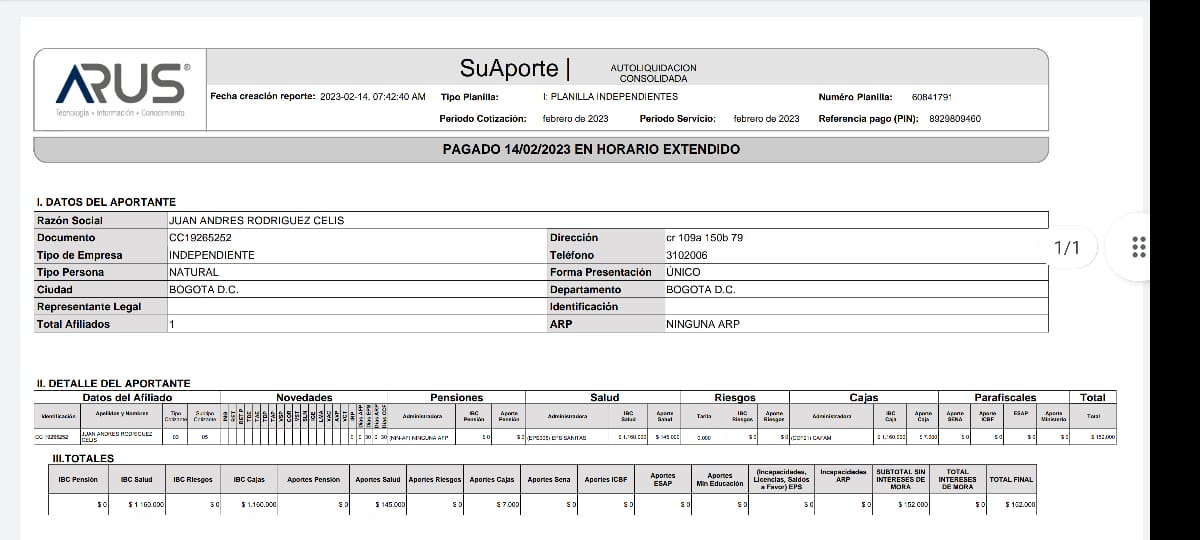Click the Dirección value cr 109a 150b 79
The height and width of the screenshot is (540, 1200).
coord(704,238)
